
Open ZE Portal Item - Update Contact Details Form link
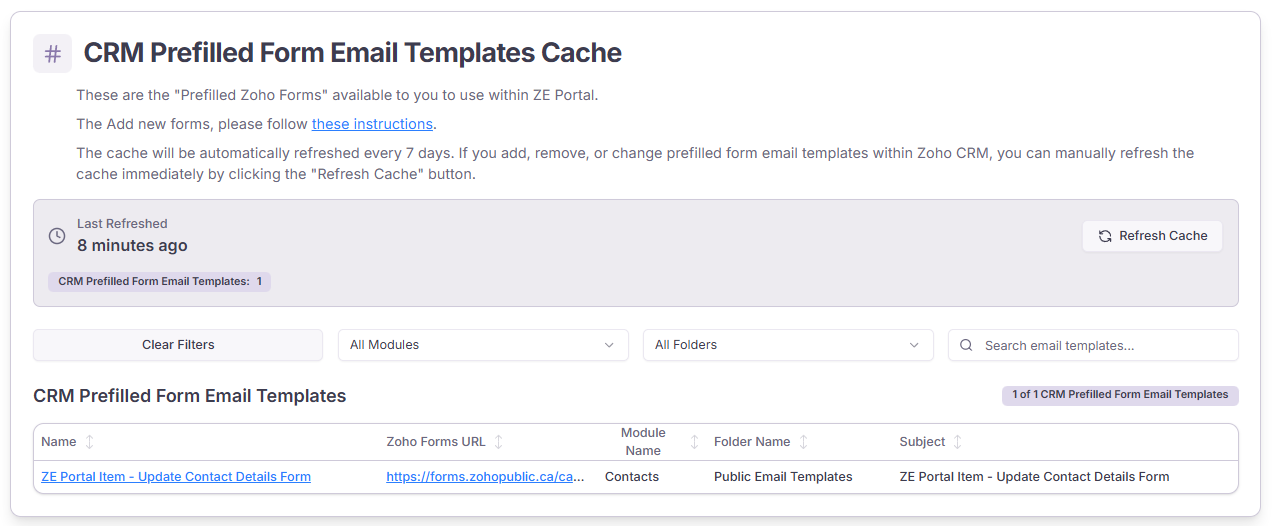pyautogui.click(x=176, y=477)
